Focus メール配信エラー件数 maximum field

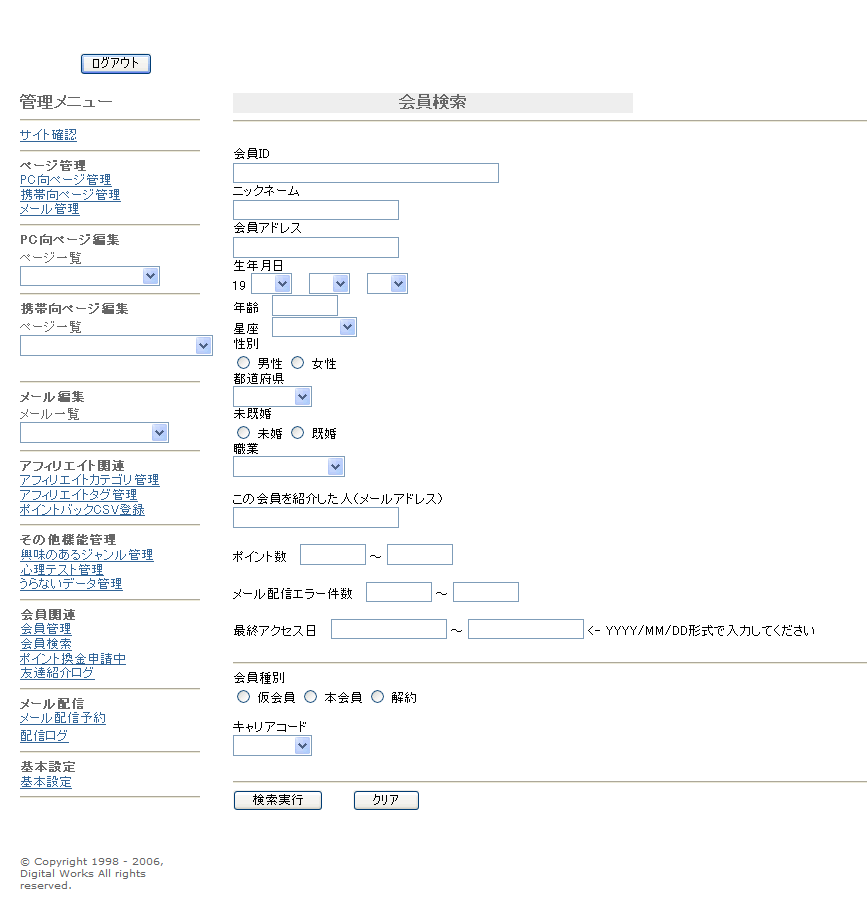click(486, 592)
